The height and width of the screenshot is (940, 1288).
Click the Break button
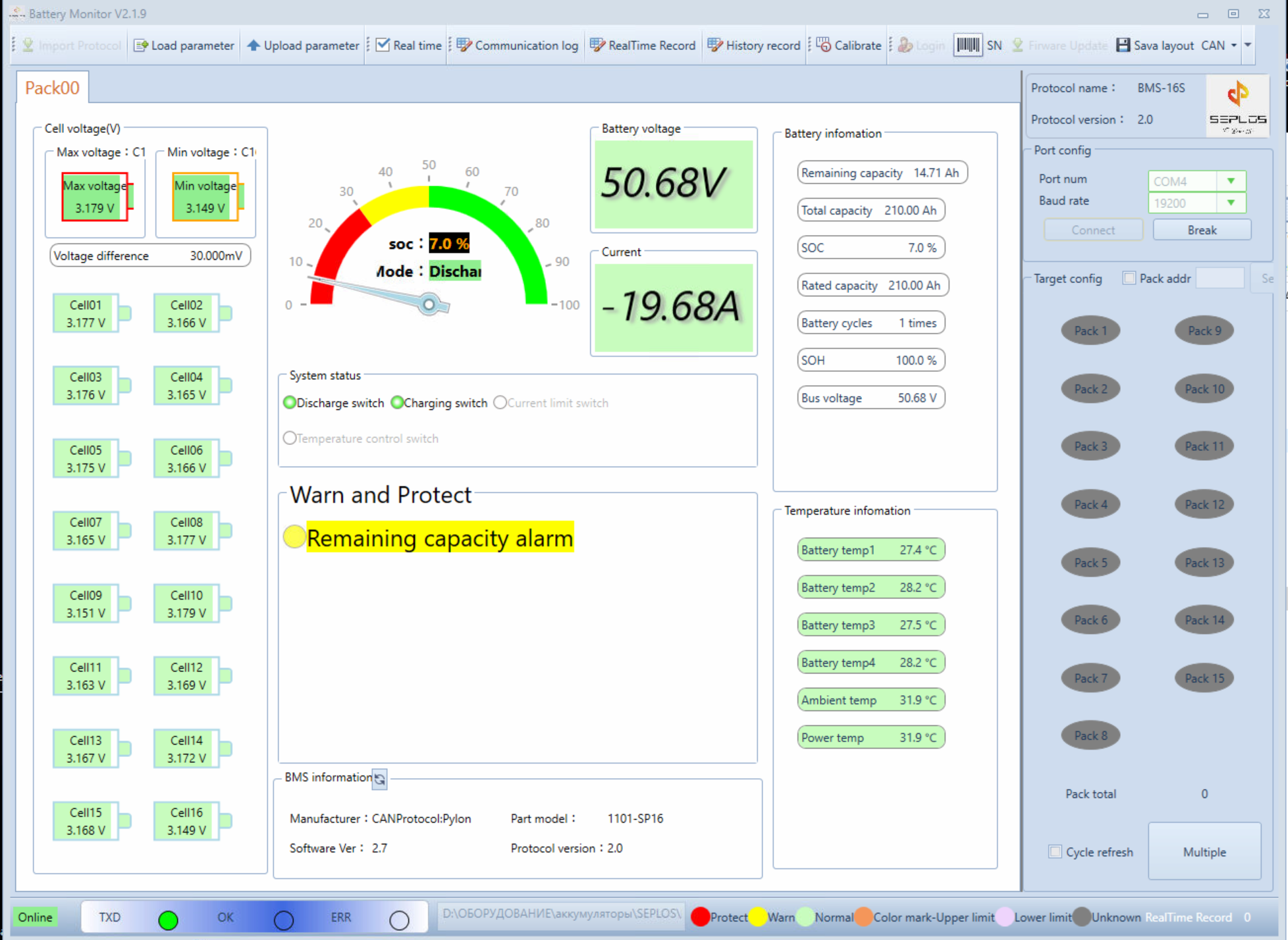(x=1202, y=230)
